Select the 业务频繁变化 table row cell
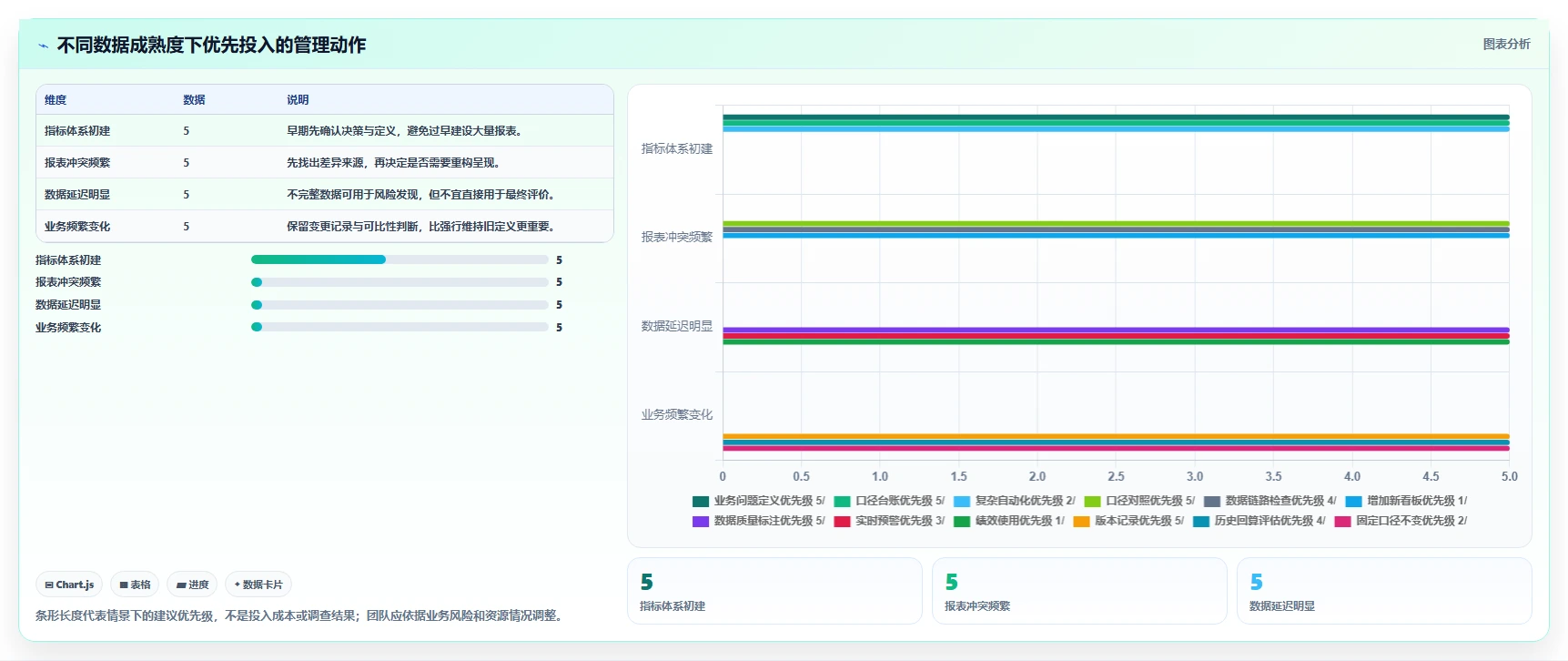Viewport: 1568px width, 661px height. pyautogui.click(x=77, y=227)
